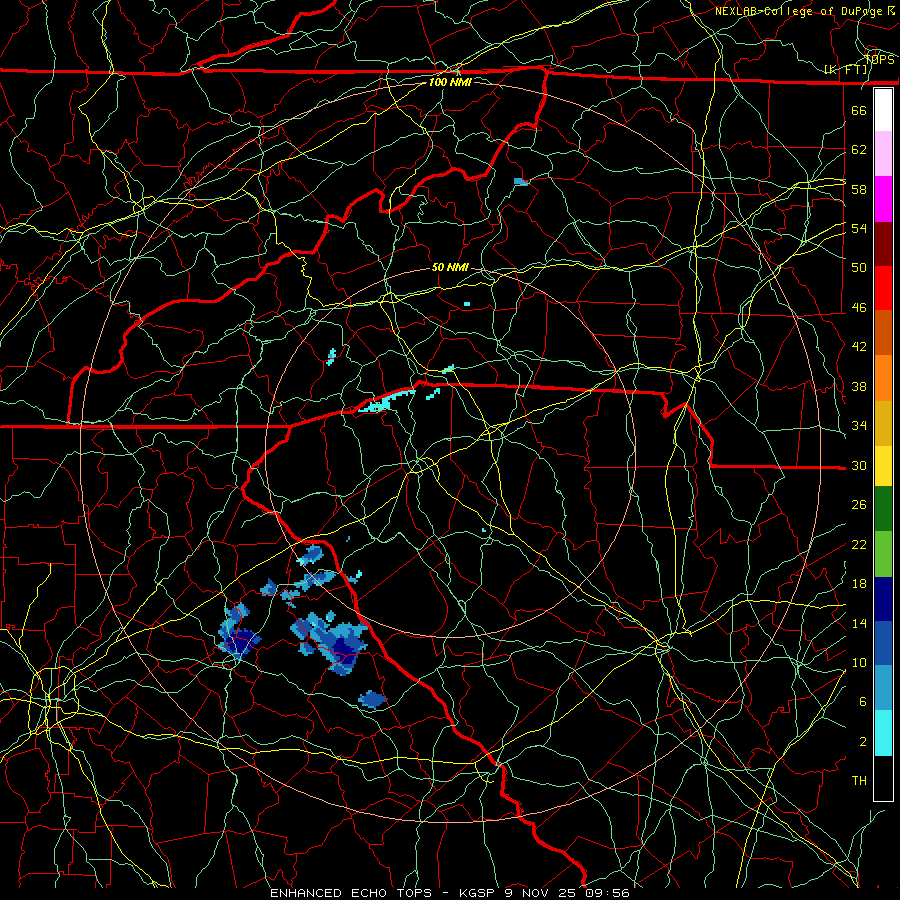Click the legend value 58
Screen dimensions: 900x900
pyautogui.click(x=859, y=189)
